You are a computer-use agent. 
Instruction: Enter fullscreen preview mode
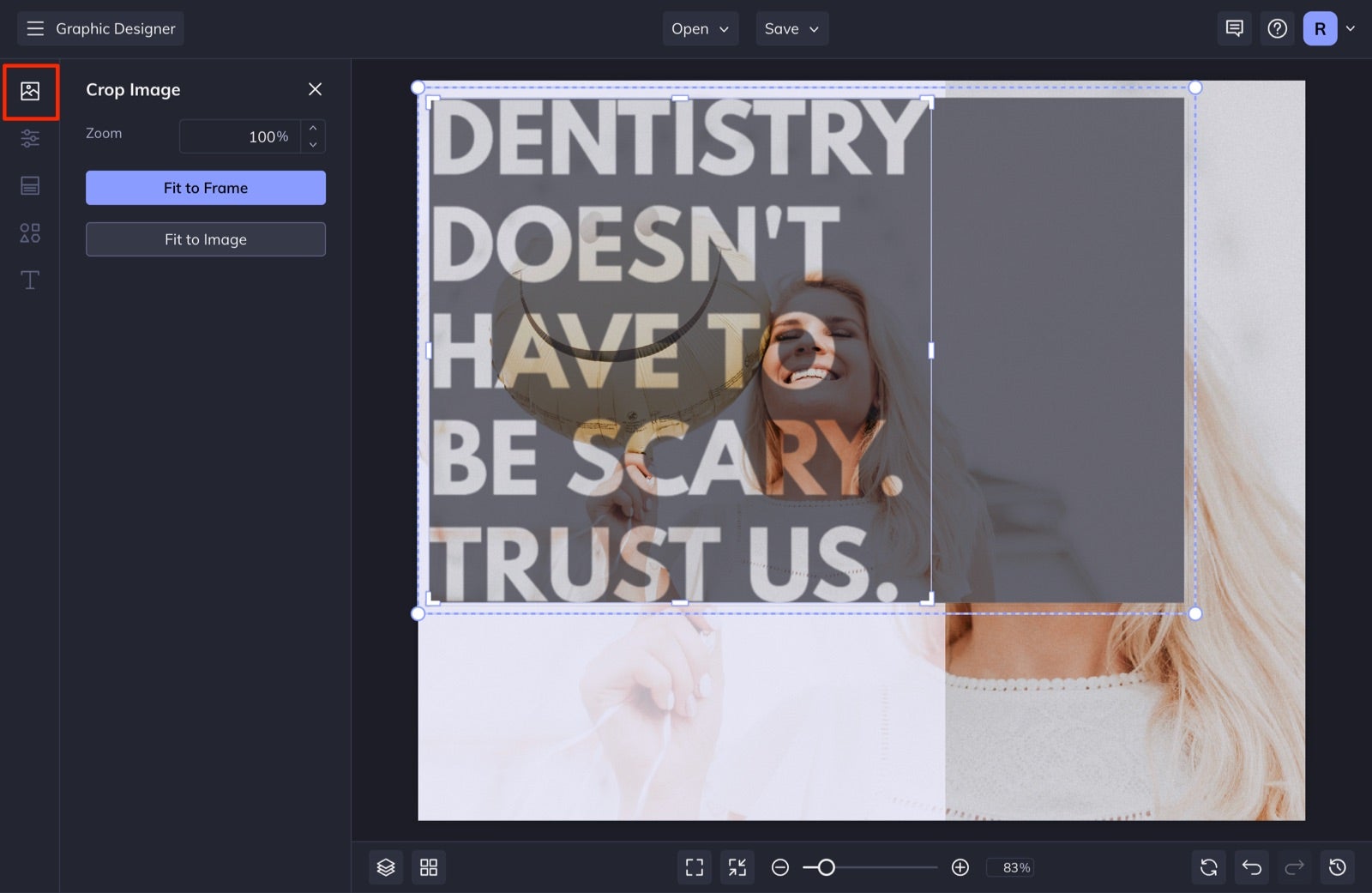point(695,867)
